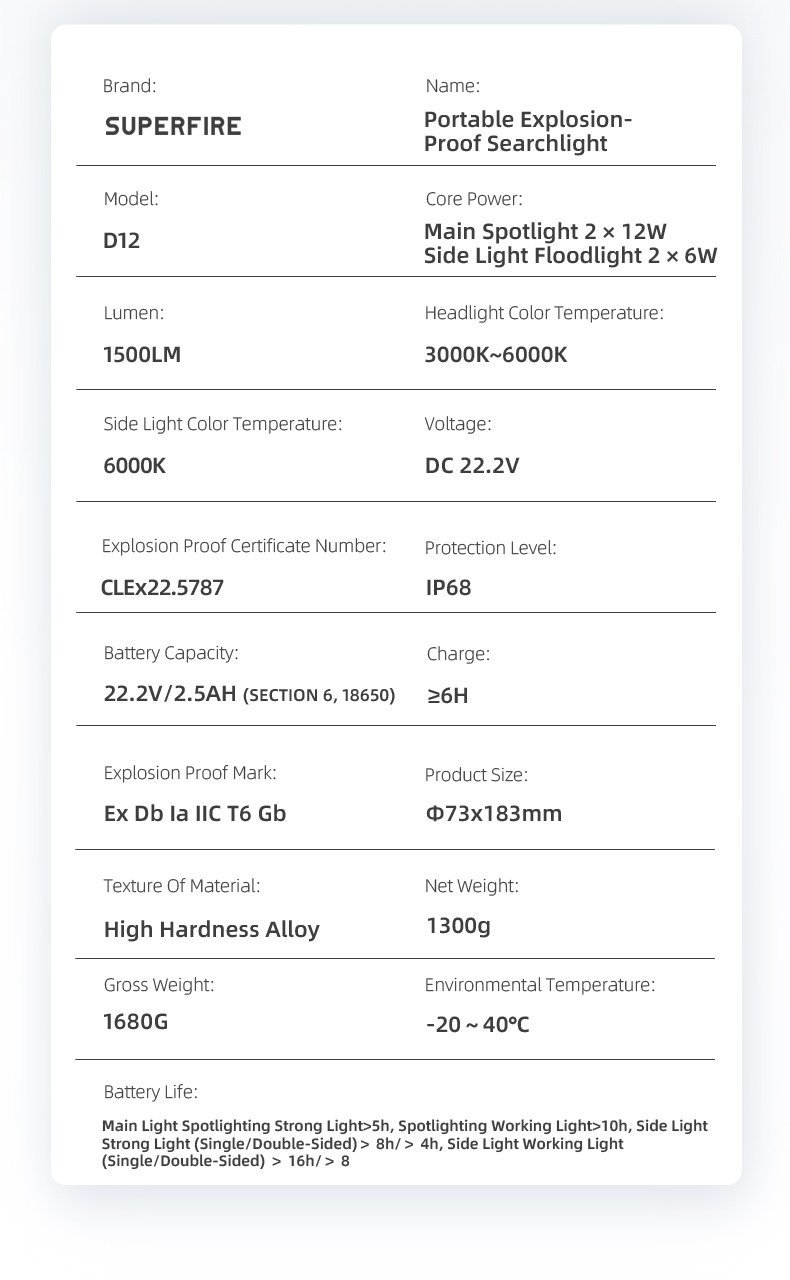Select the IP68 protection level value

point(448,587)
